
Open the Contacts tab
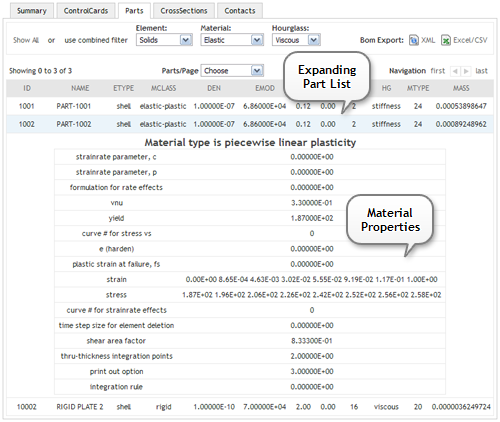(x=240, y=11)
